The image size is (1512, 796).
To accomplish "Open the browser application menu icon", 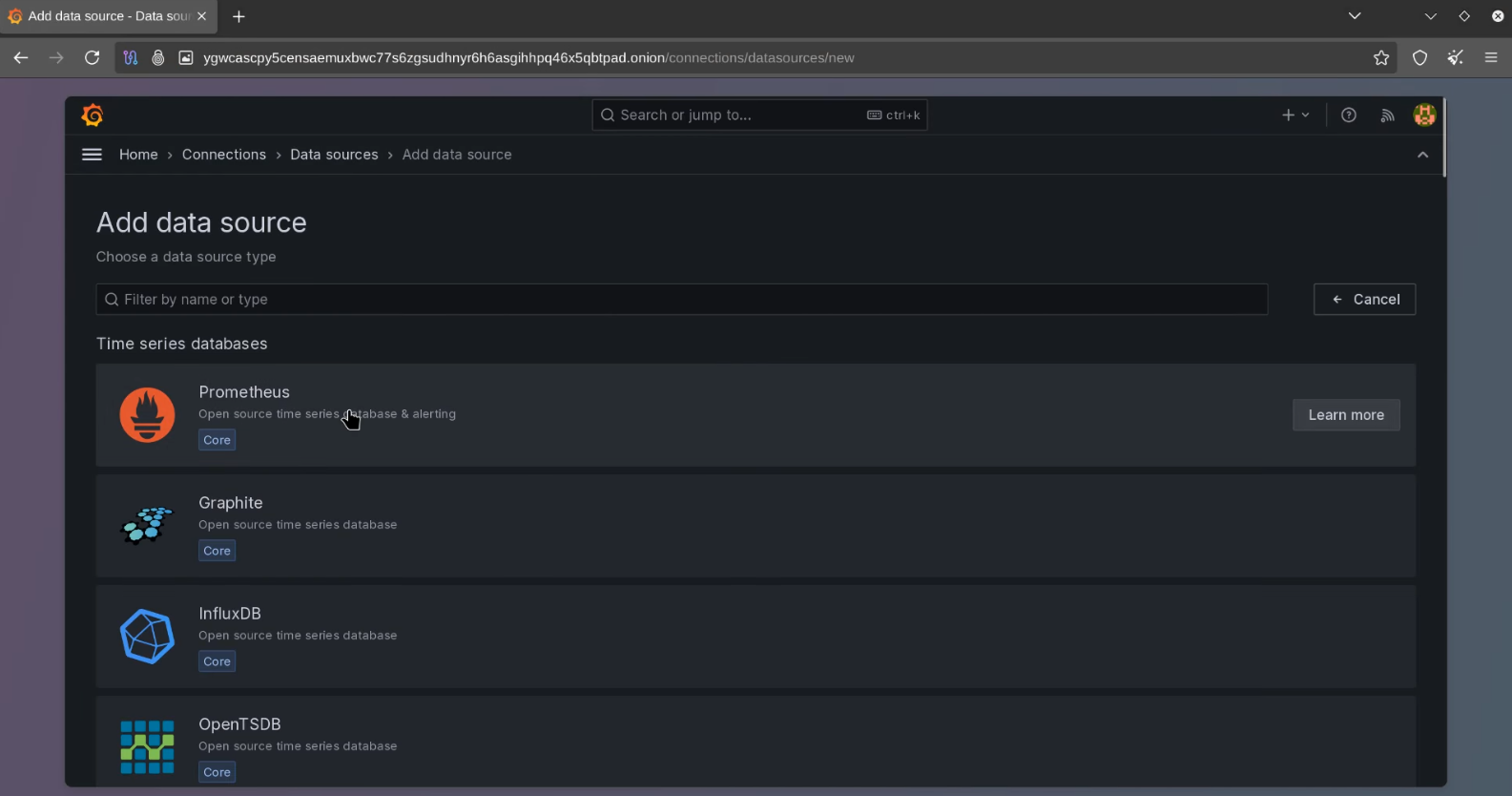I will [x=1491, y=58].
